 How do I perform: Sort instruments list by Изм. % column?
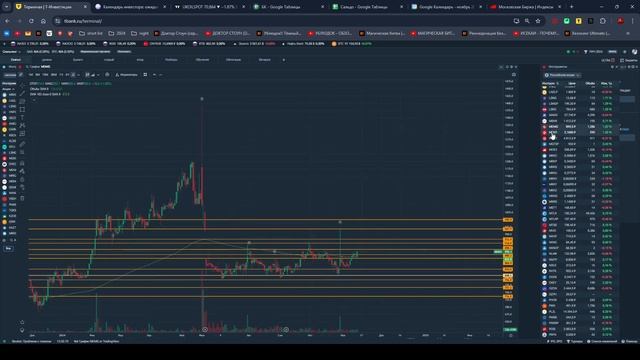click(x=607, y=83)
